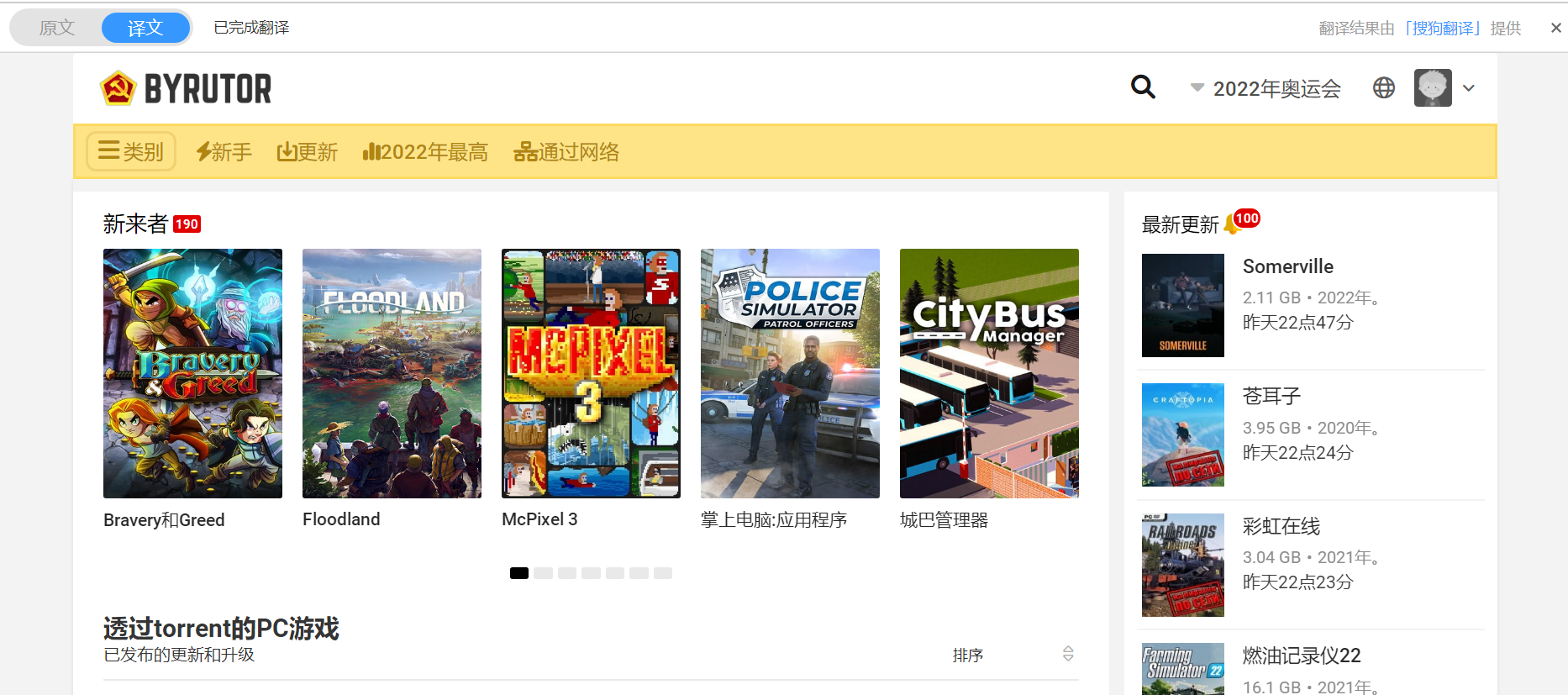Open Farming Simulator 22 thumbnail

tap(1183, 669)
